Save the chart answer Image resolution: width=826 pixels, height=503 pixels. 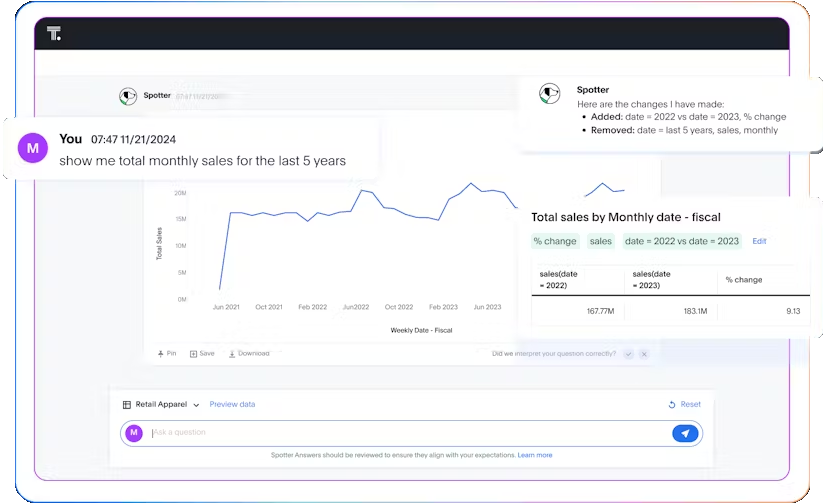201,353
